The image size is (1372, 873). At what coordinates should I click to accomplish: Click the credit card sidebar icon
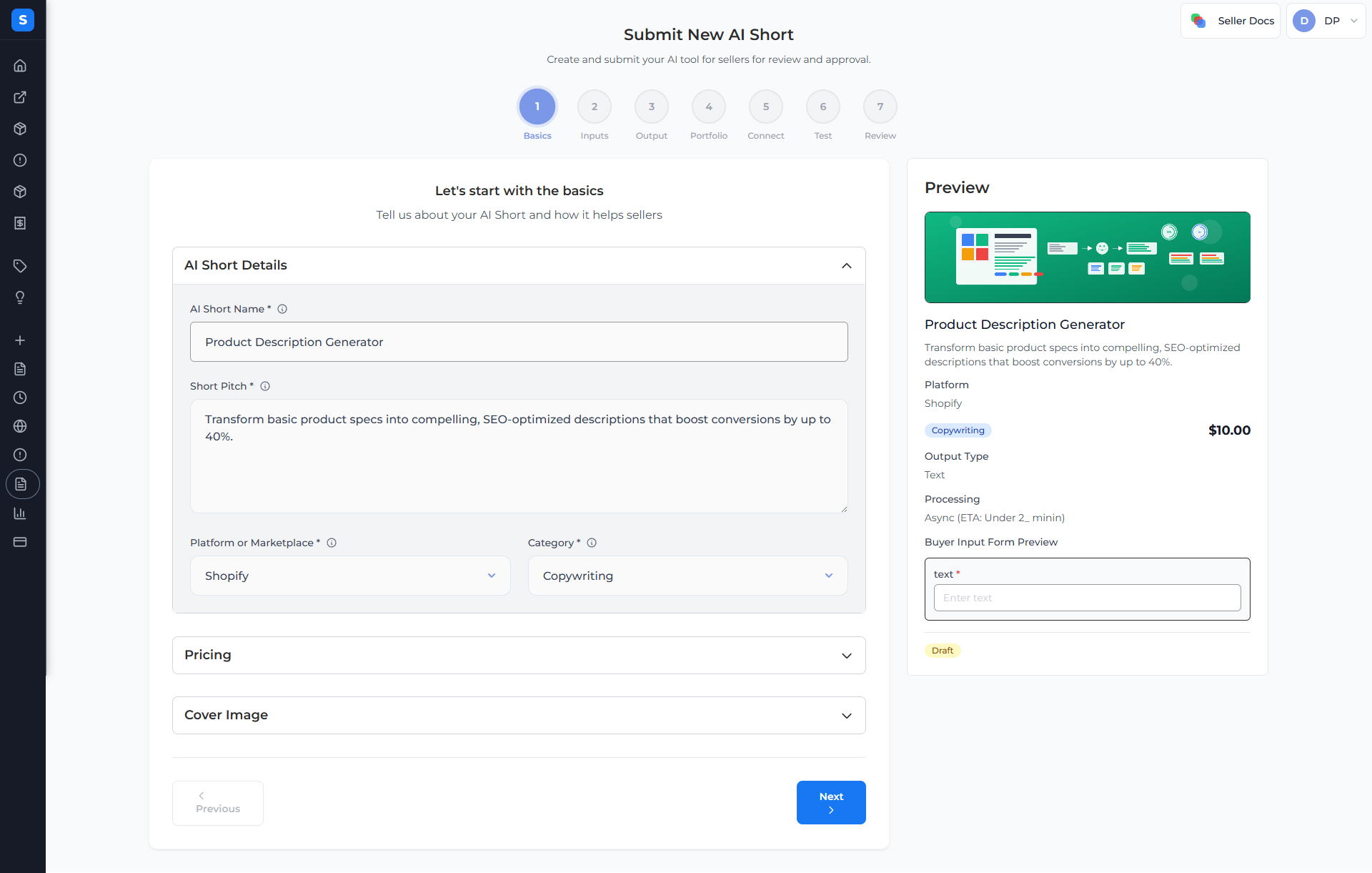[20, 542]
